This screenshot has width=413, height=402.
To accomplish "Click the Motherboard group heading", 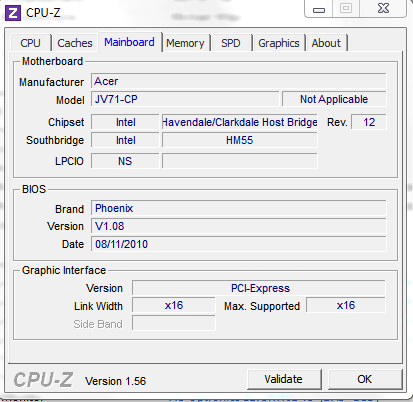I will [52, 61].
